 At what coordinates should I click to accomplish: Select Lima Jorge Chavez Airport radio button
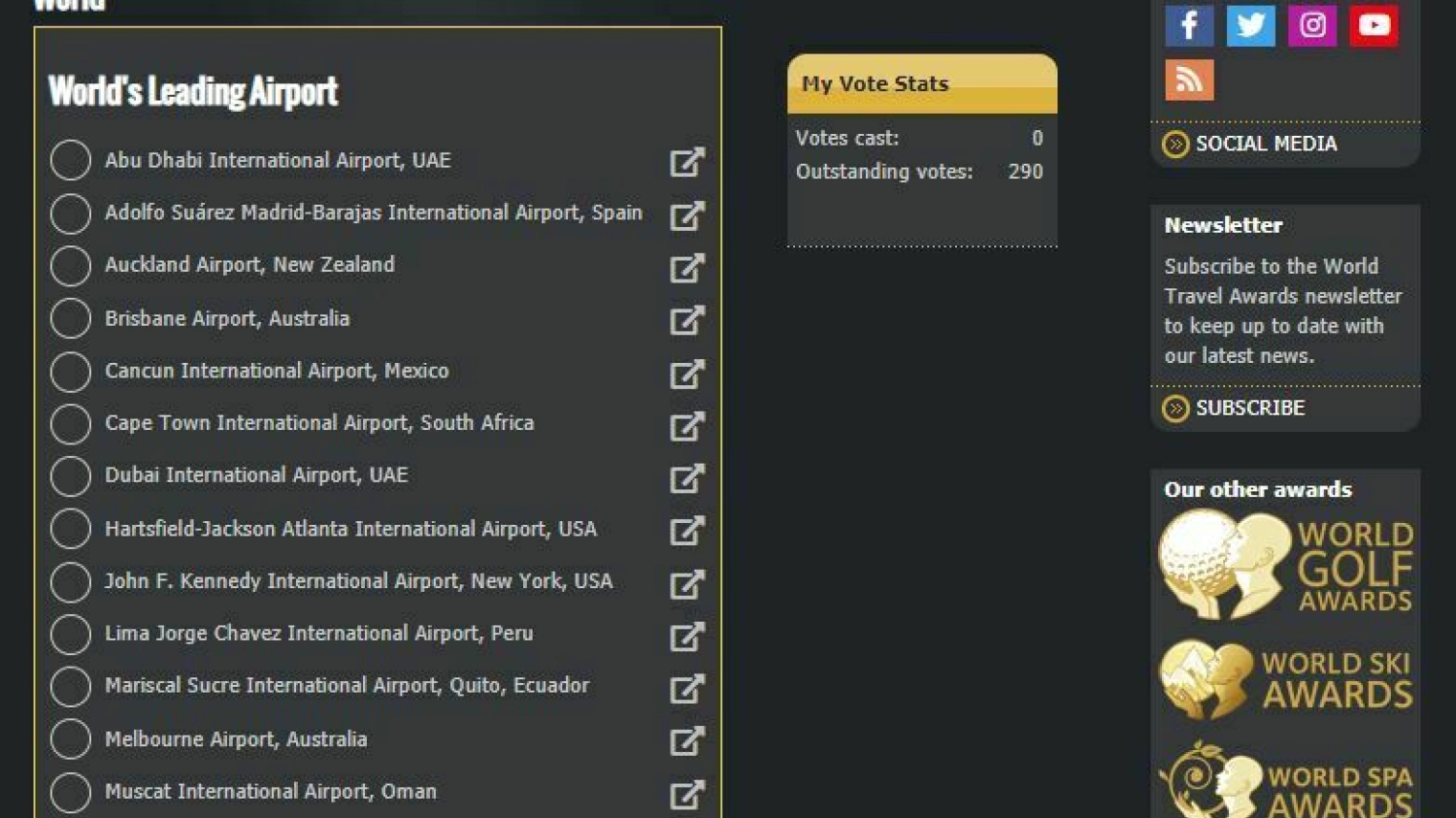tap(71, 635)
